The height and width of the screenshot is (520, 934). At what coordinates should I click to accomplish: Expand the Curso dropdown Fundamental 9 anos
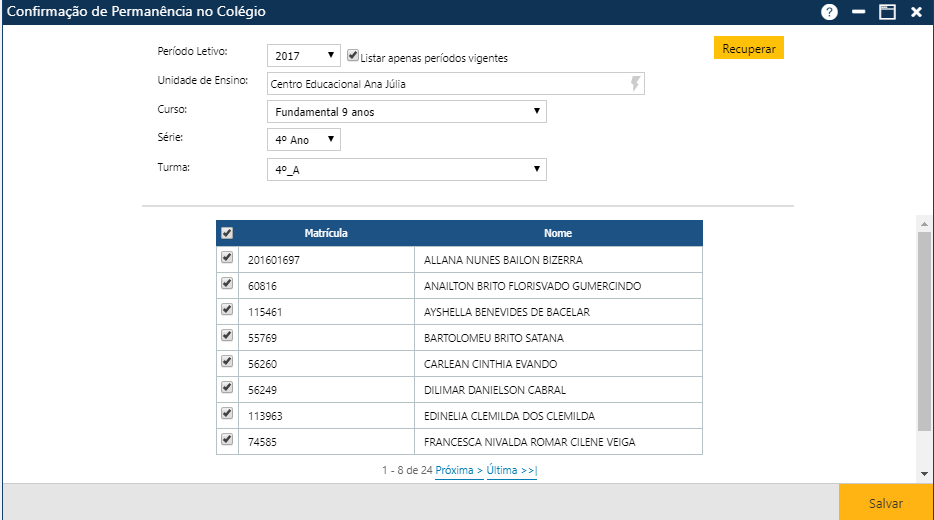[x=406, y=111]
